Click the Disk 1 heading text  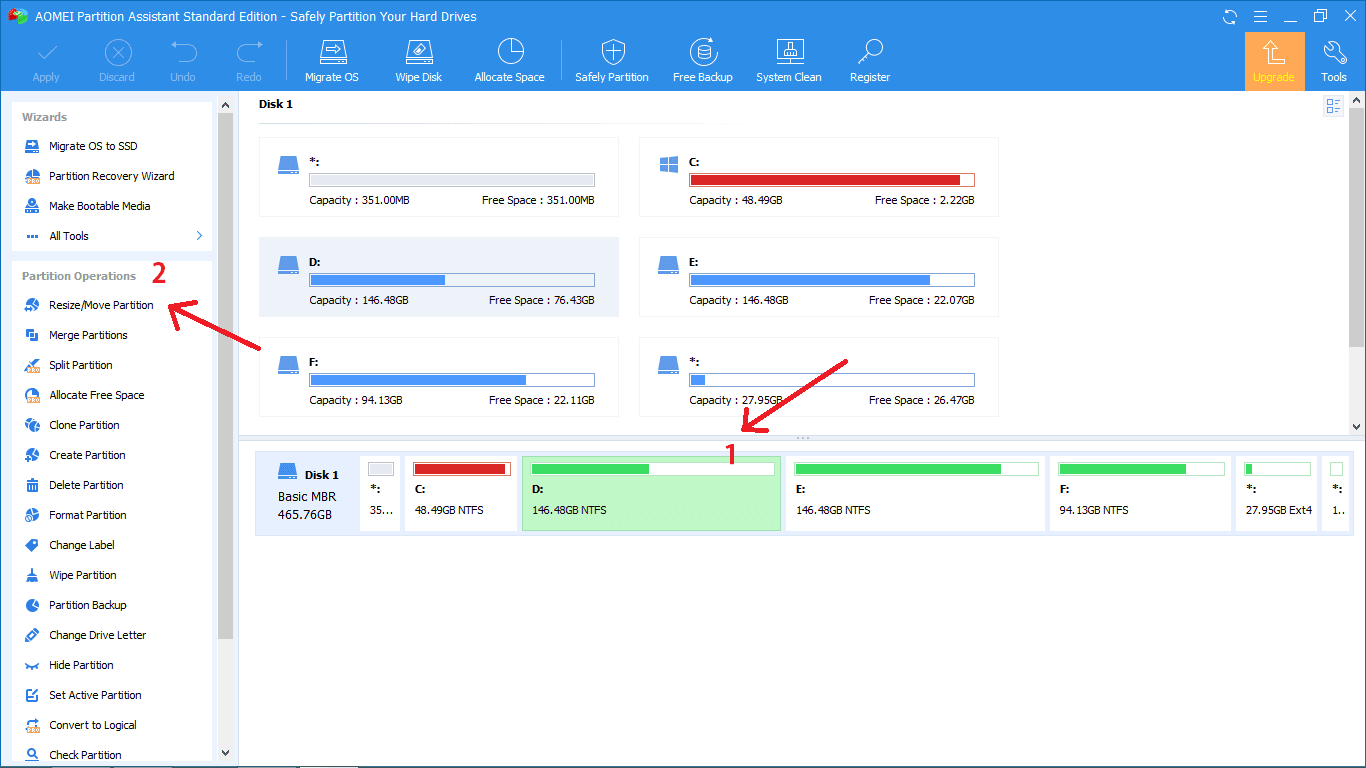275,104
